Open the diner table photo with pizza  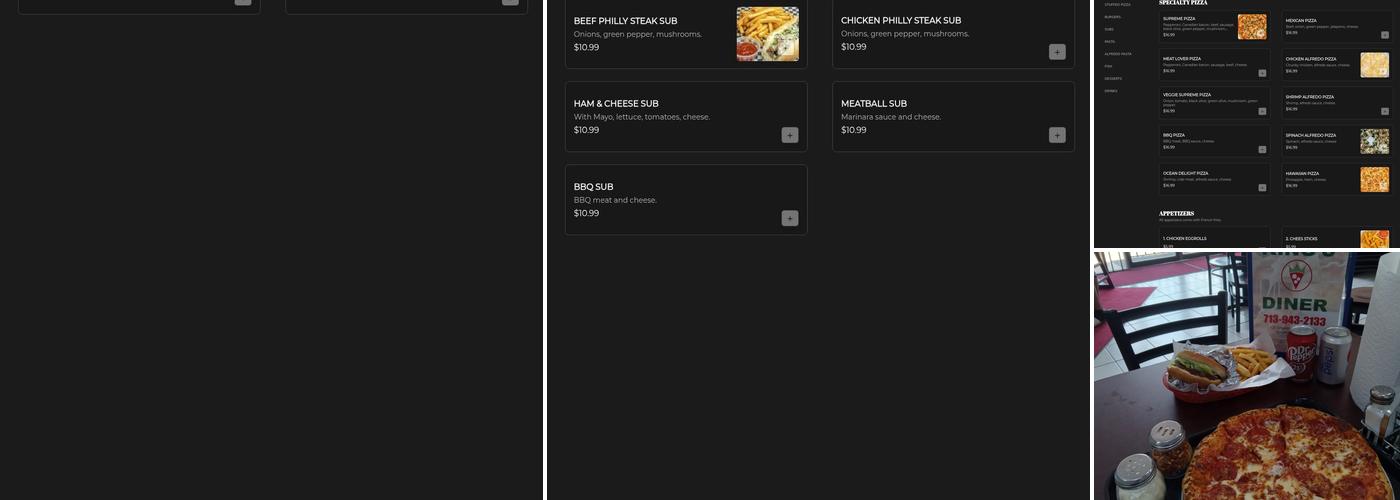1247,376
